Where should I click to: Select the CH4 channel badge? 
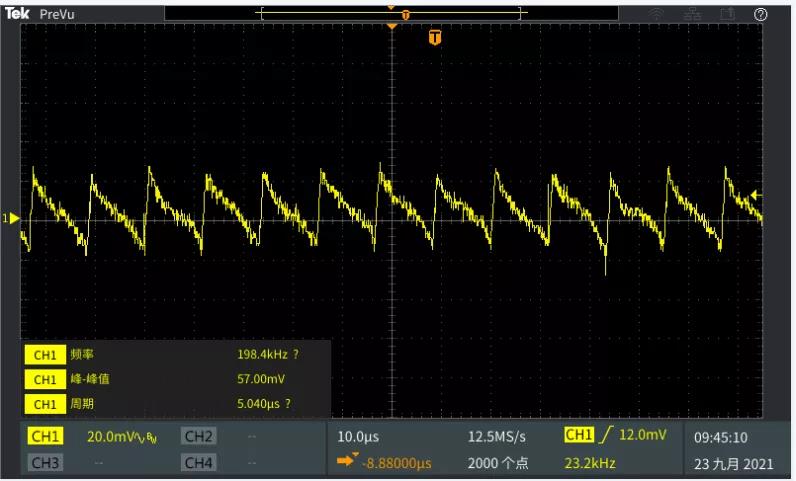(x=198, y=463)
